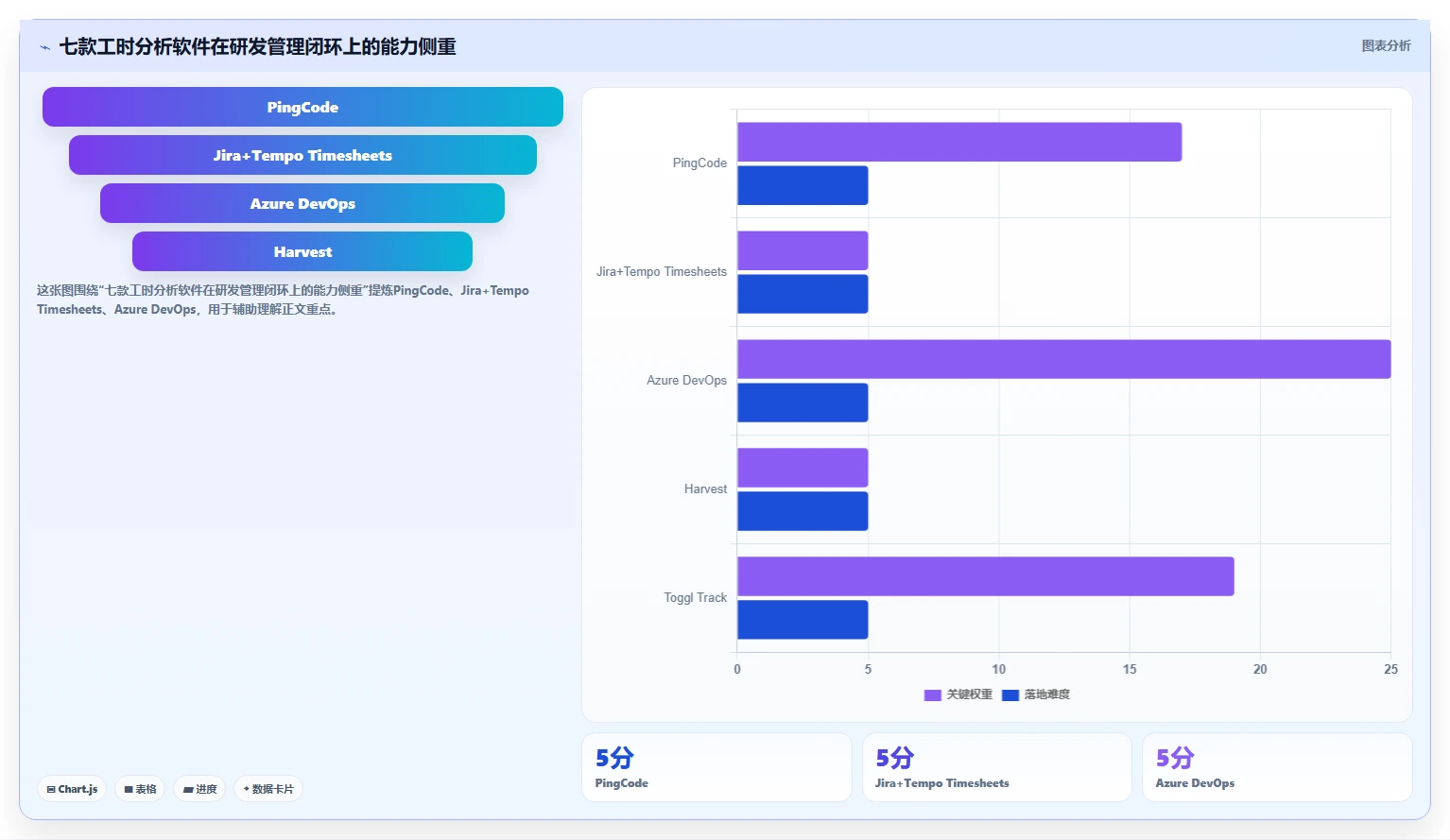Screen dimensions: 1450x840
Task: Open the PingCode 5分 data card
Action: [x=716, y=767]
